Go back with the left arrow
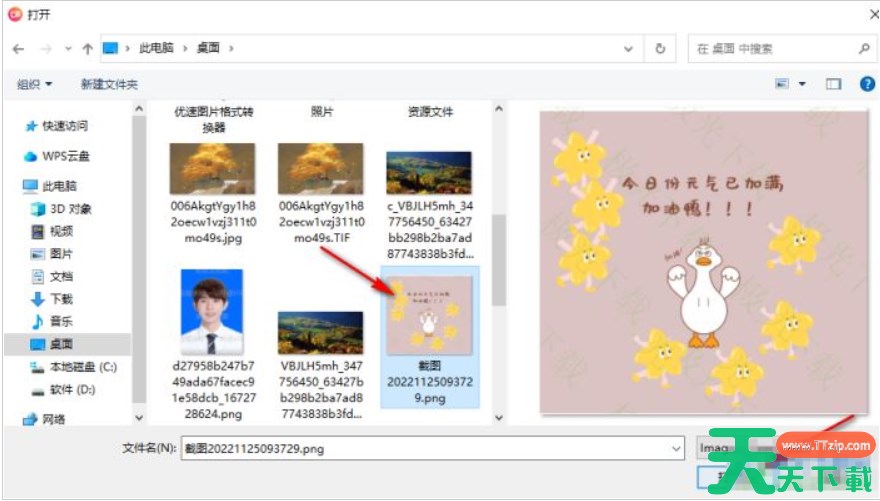Viewport: 880px width, 501px height. tap(18, 49)
